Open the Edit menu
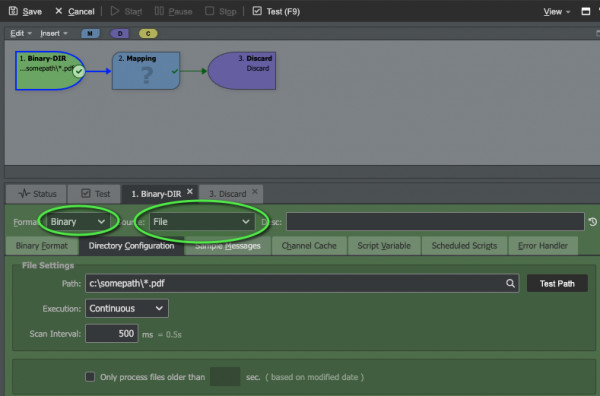600x396 pixels. point(21,33)
